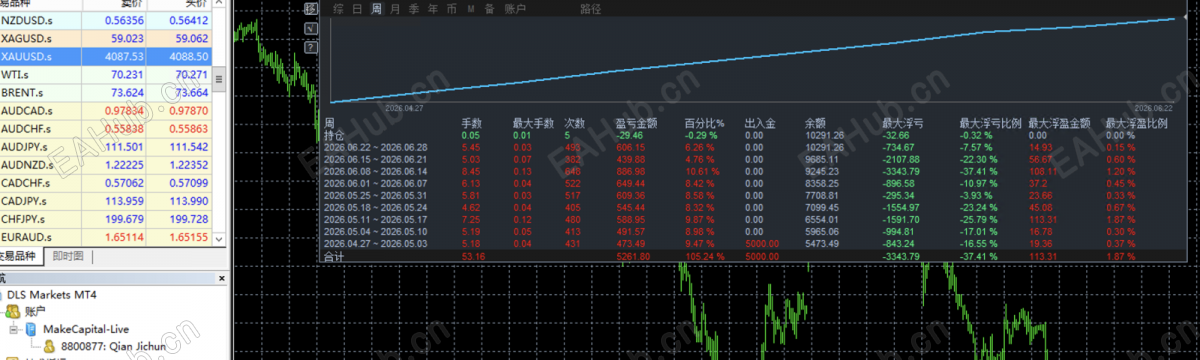Select the 交易品种 symbols tab in Market Watch

[22, 256]
